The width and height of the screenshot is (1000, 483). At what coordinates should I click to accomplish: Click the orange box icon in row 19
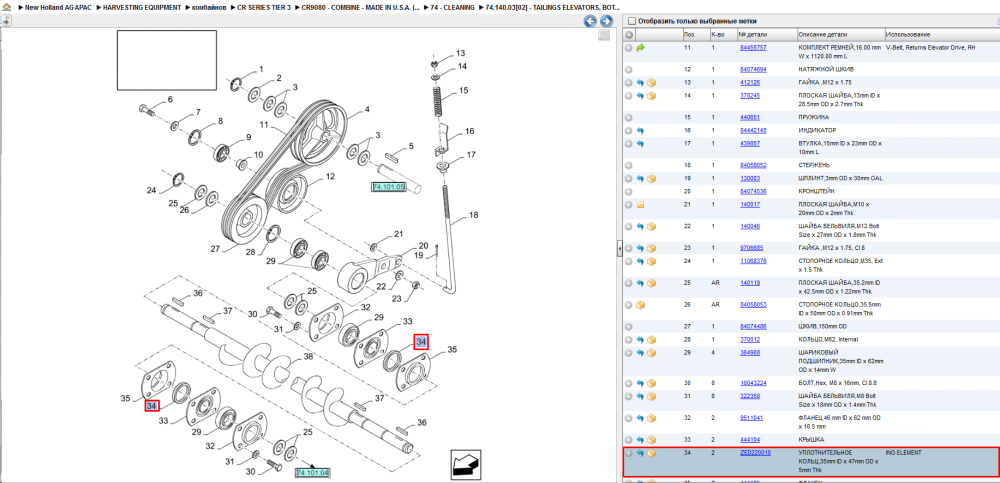[651, 179]
